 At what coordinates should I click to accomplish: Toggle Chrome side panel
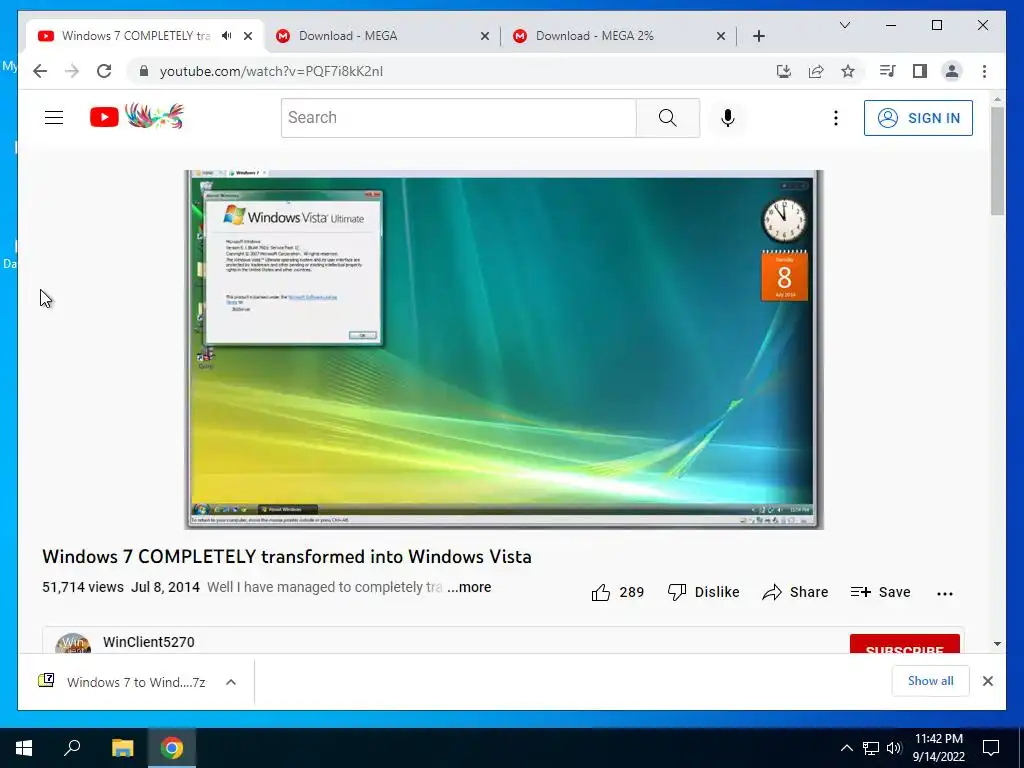click(x=920, y=71)
